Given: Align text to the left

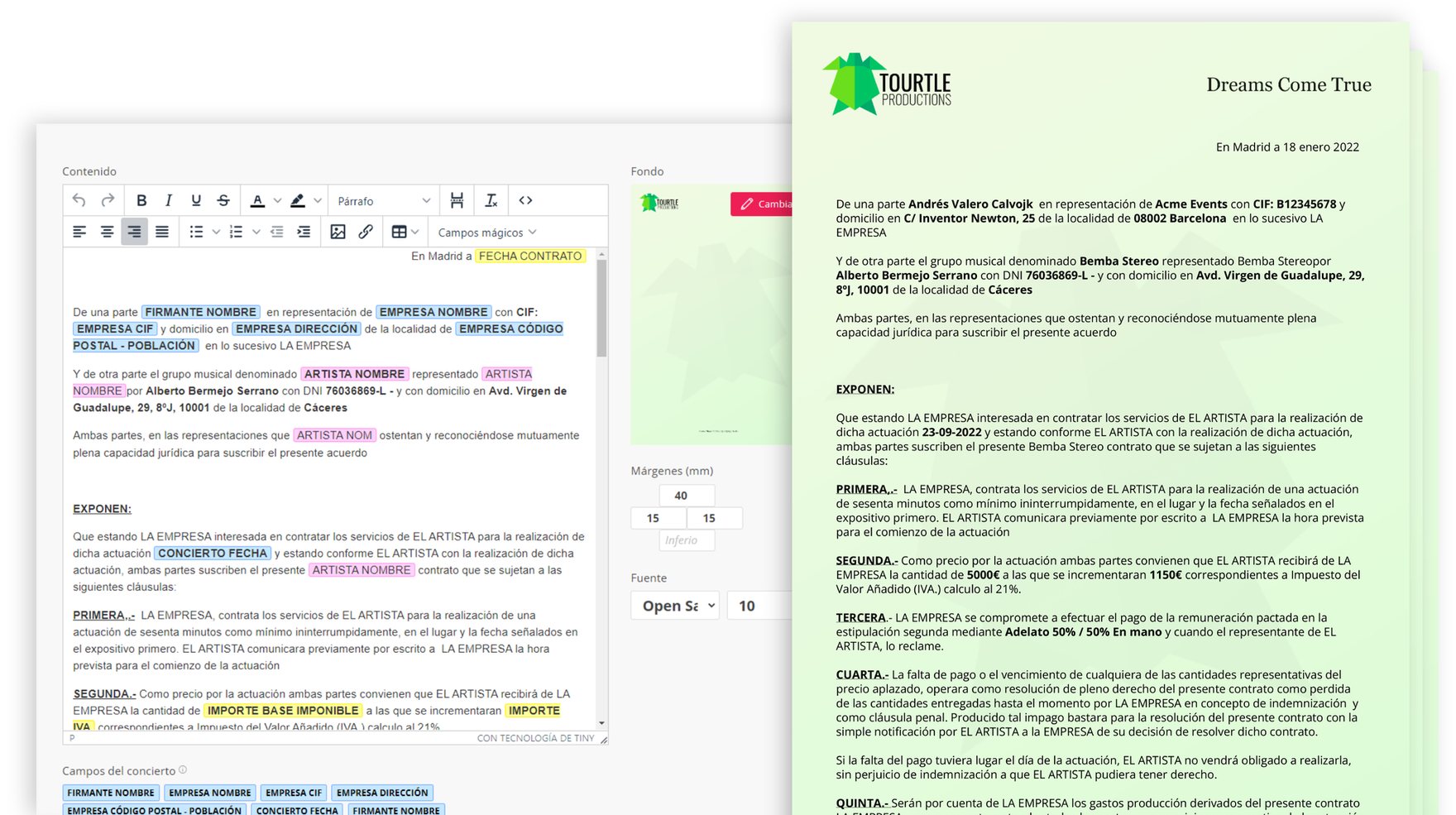Looking at the screenshot, I should pos(79,232).
